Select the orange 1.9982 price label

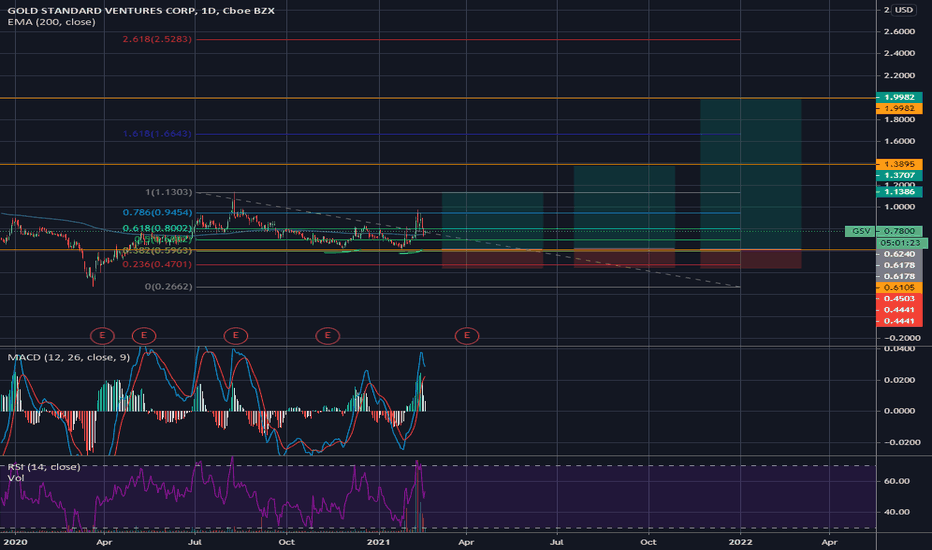[899, 108]
